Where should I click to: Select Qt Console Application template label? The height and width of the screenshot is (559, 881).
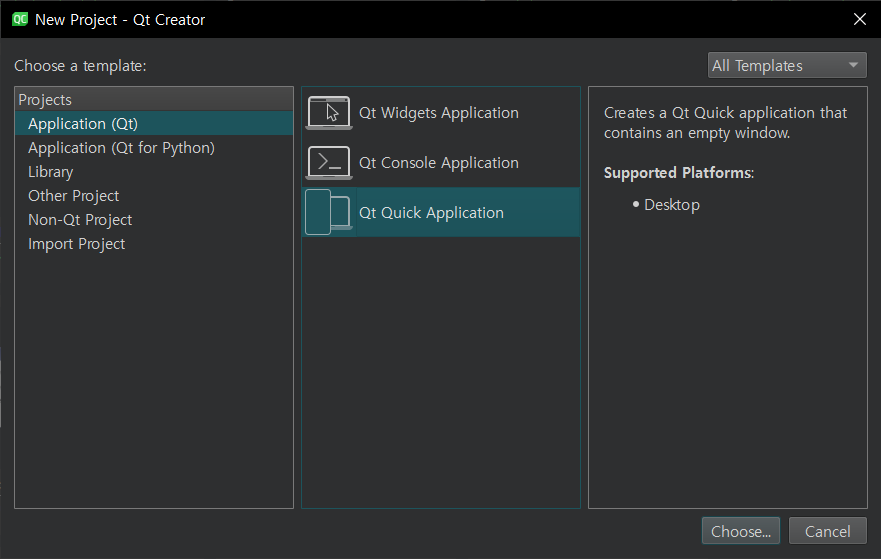pyautogui.click(x=439, y=163)
